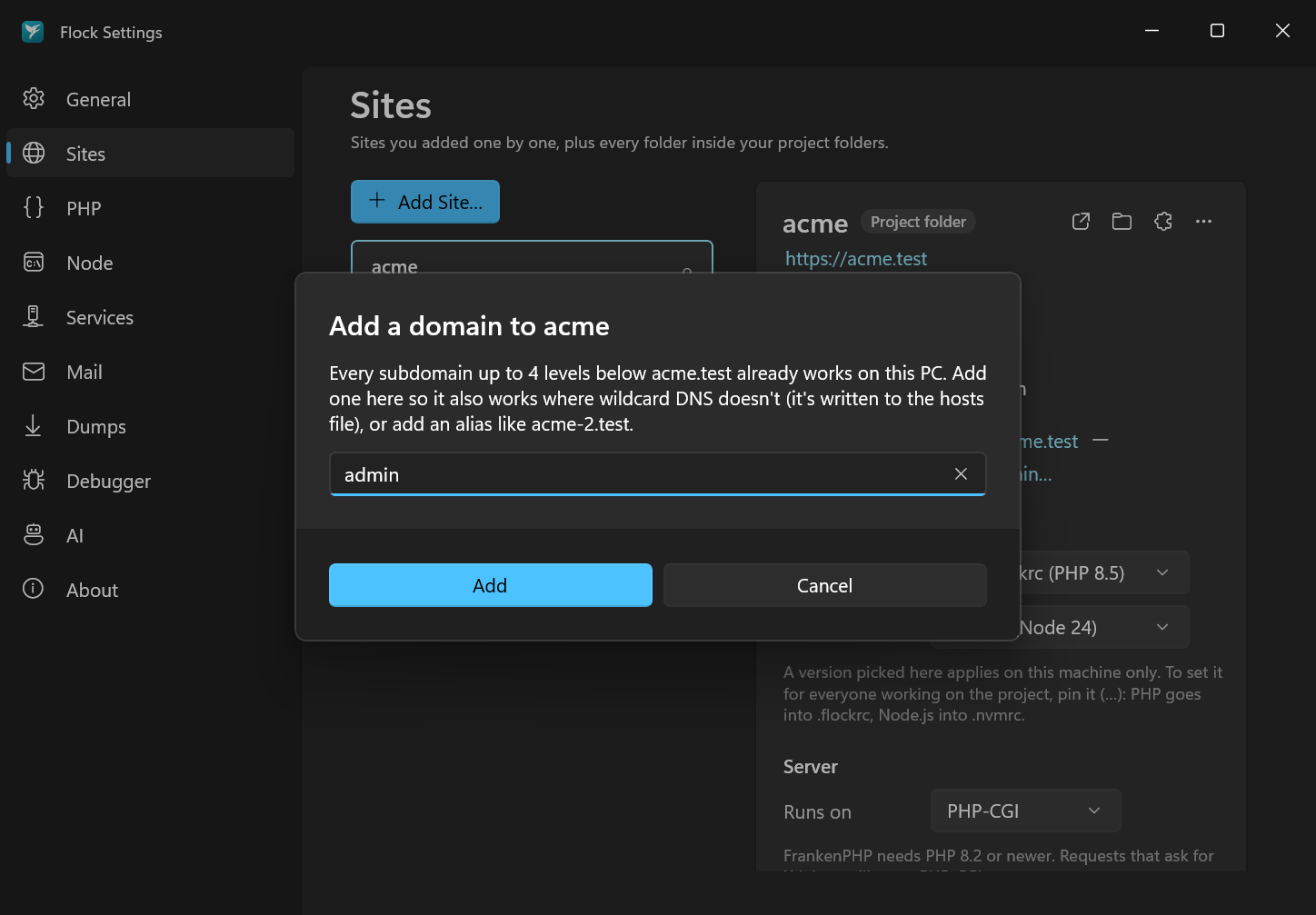Click the acme site gear icon
Viewport: 1316px width, 915px height.
pos(1162,222)
